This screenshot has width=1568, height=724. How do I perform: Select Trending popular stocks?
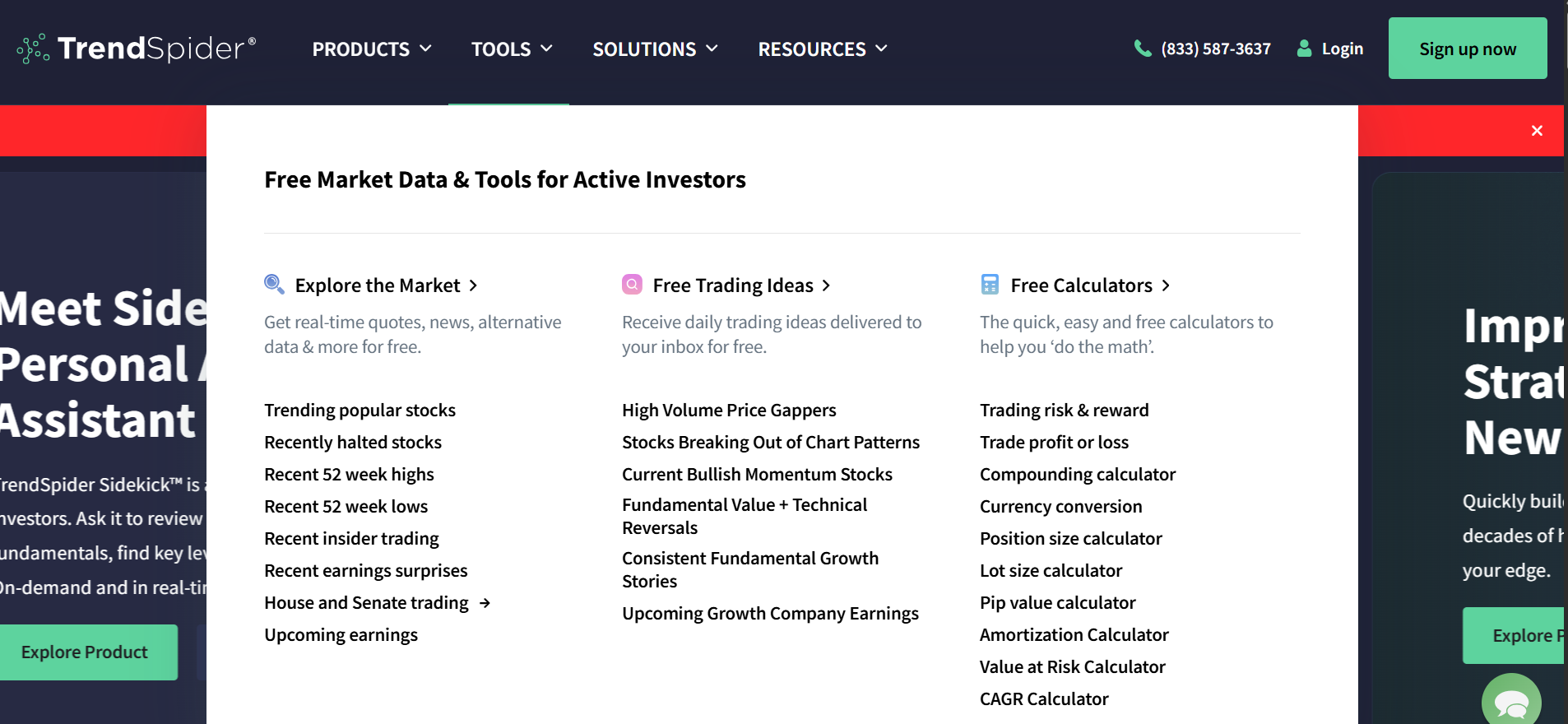tap(360, 411)
